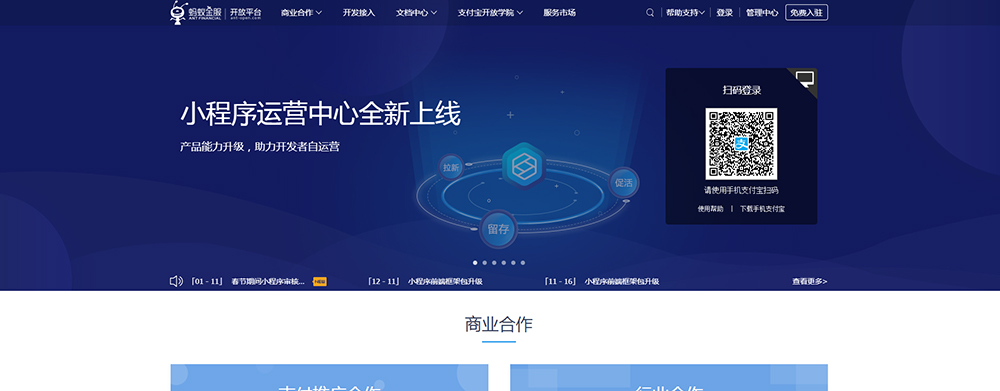1000x391 pixels.
Task: Click the 免费入驻 button
Action: click(x=806, y=12)
